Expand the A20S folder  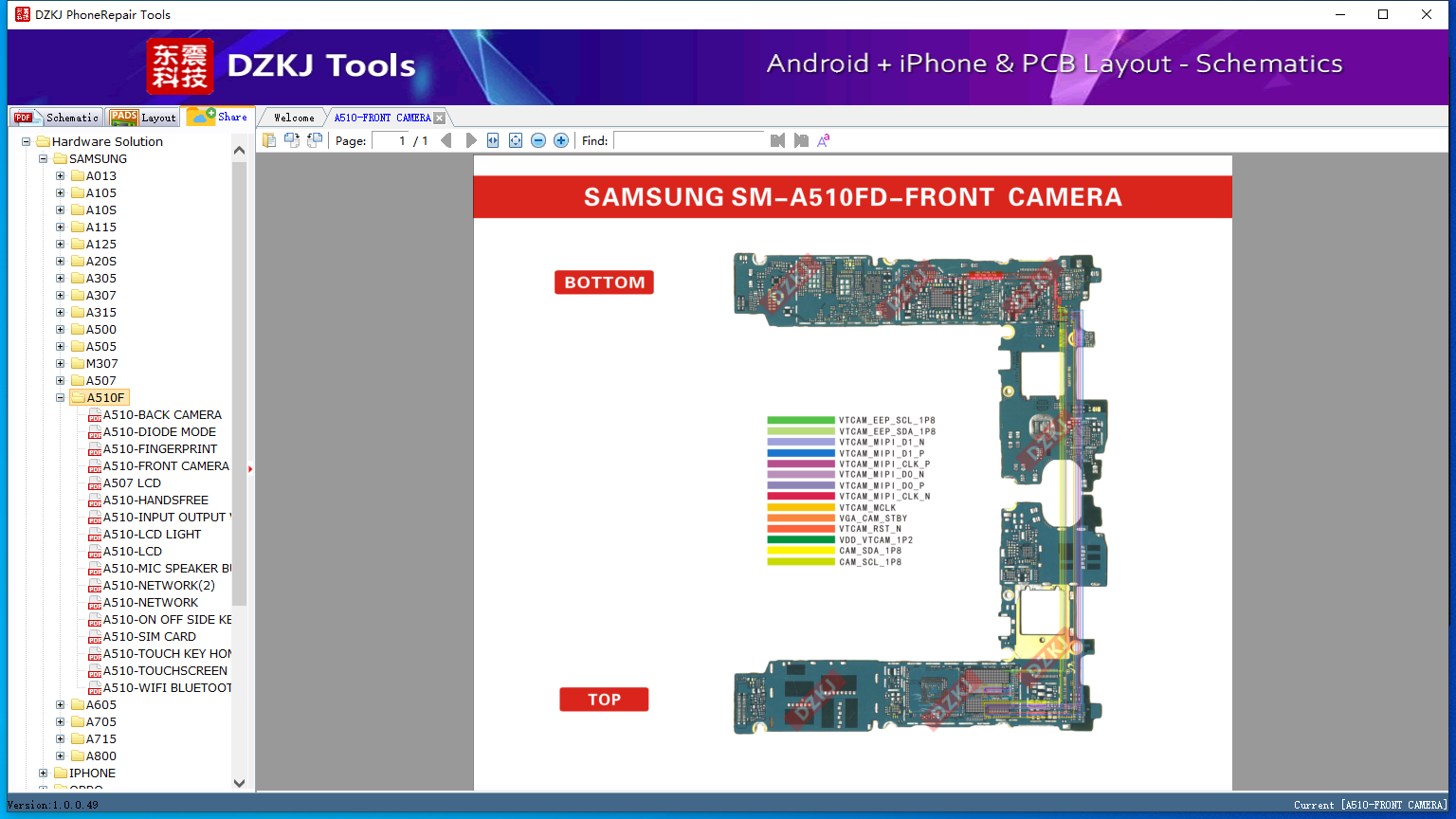[x=61, y=261]
